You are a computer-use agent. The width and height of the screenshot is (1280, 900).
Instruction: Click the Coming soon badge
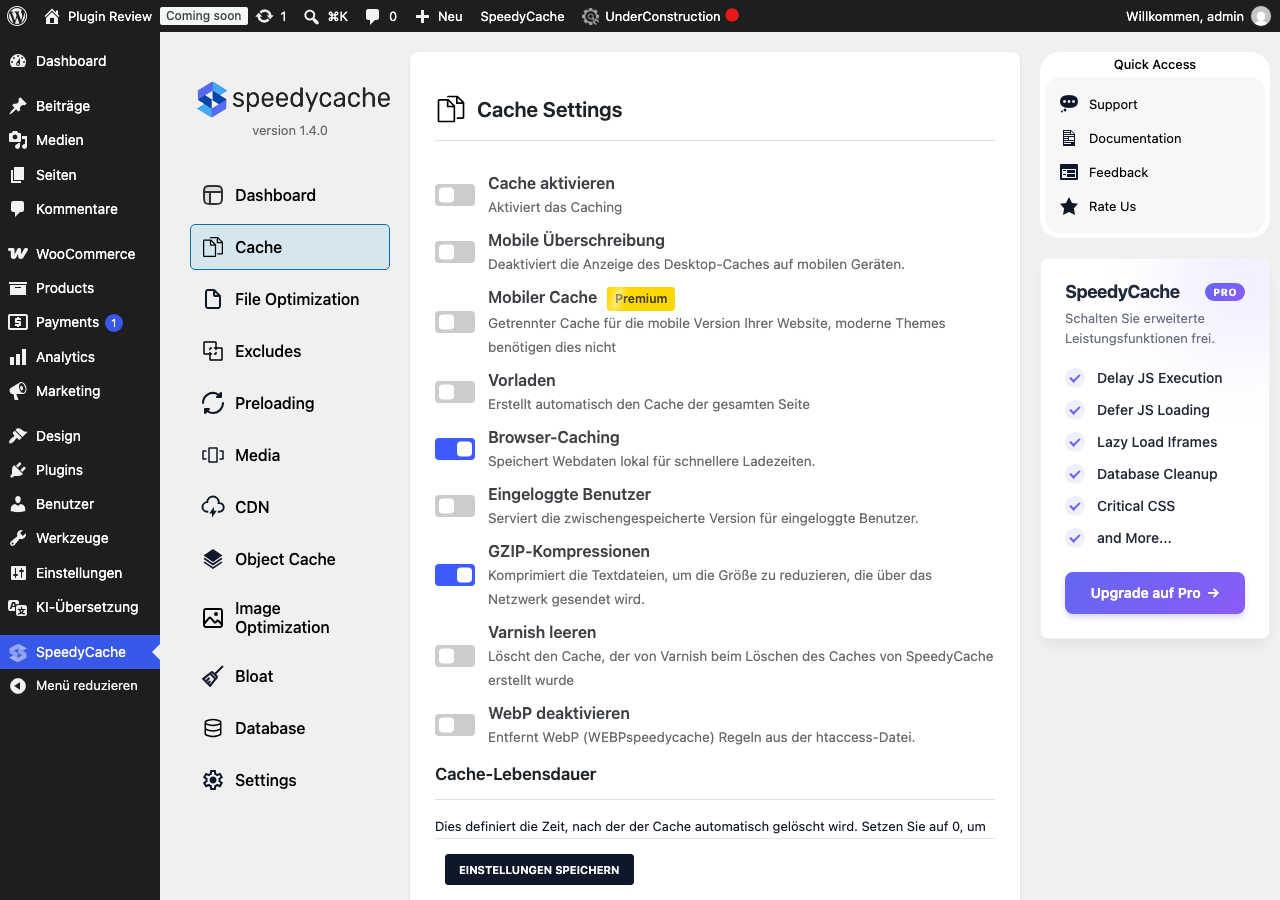click(204, 16)
